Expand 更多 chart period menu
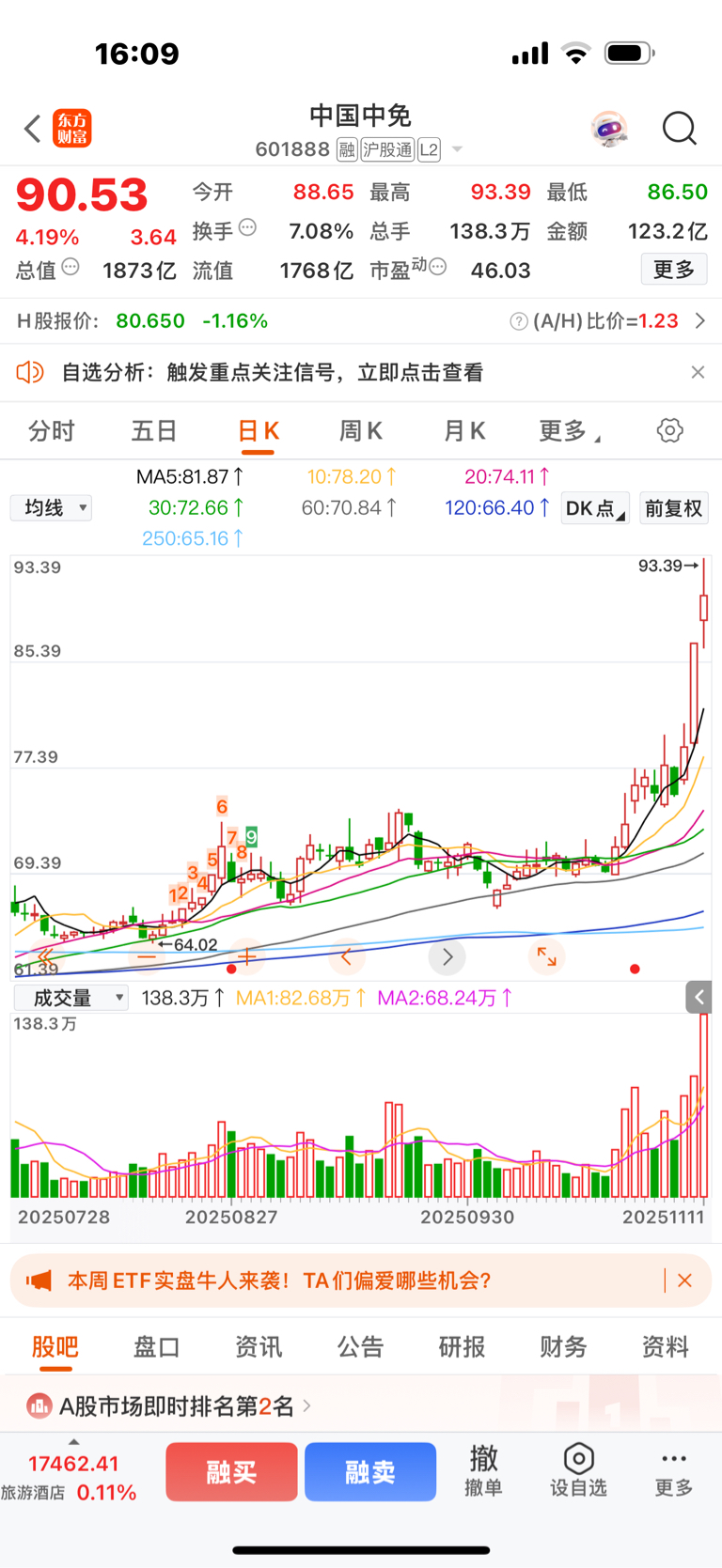The width and height of the screenshot is (722, 1568). click(569, 431)
